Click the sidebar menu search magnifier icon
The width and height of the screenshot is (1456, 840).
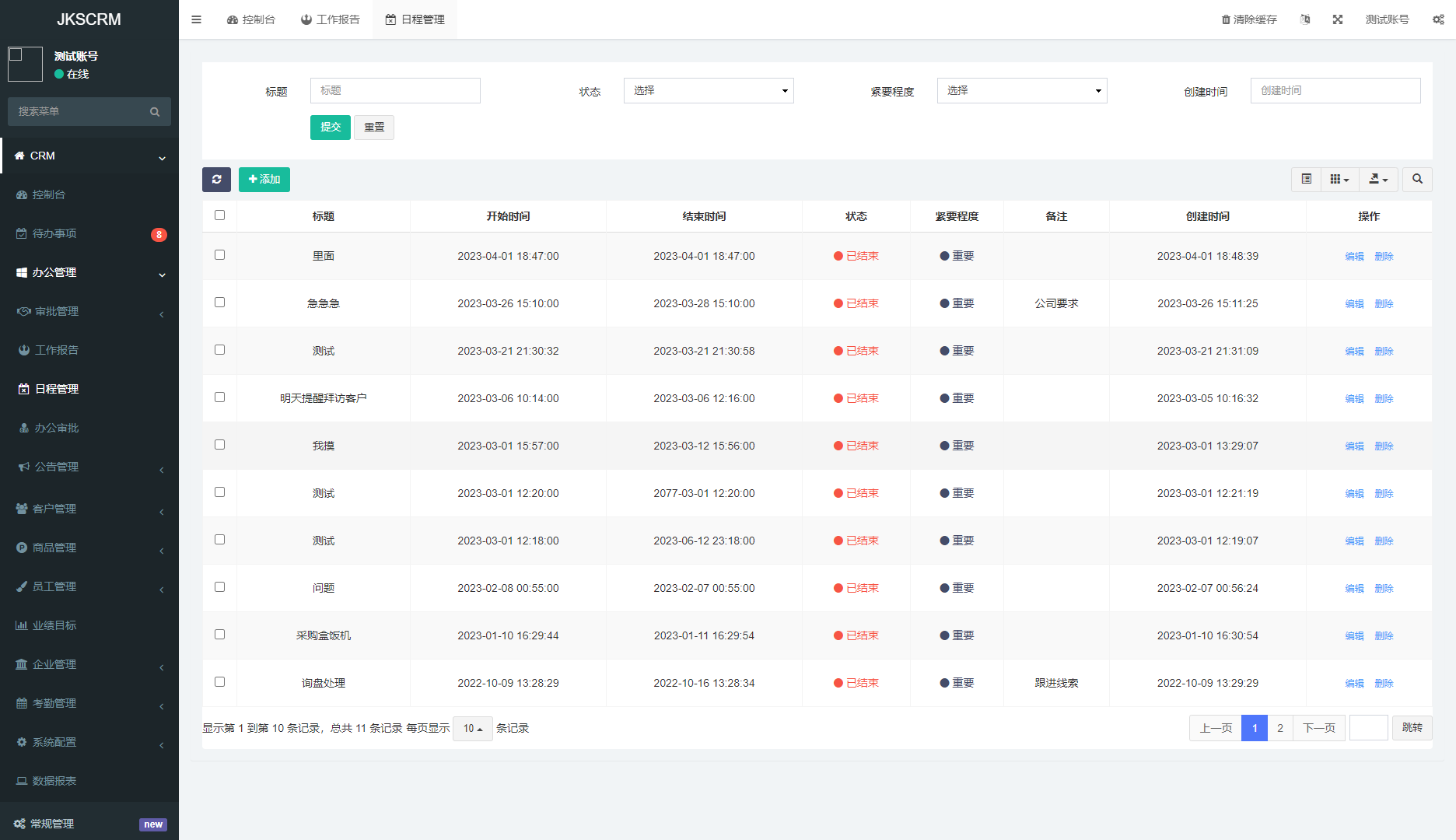click(x=155, y=112)
